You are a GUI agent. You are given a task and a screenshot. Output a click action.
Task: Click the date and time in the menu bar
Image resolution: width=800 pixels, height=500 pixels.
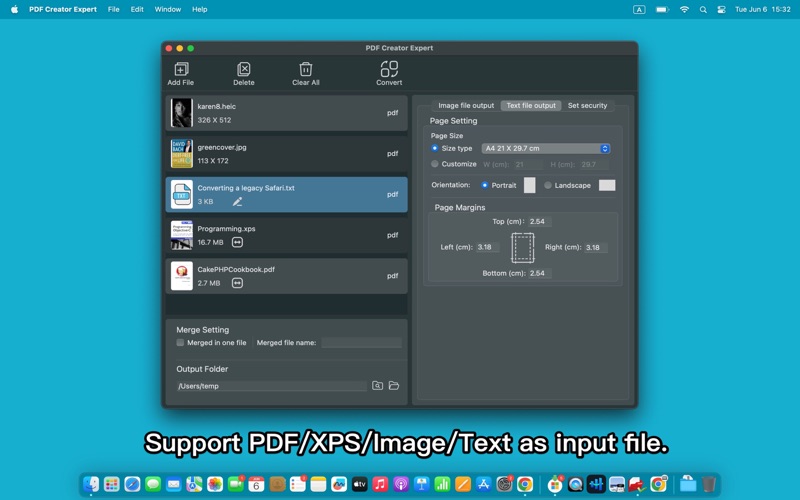763,9
